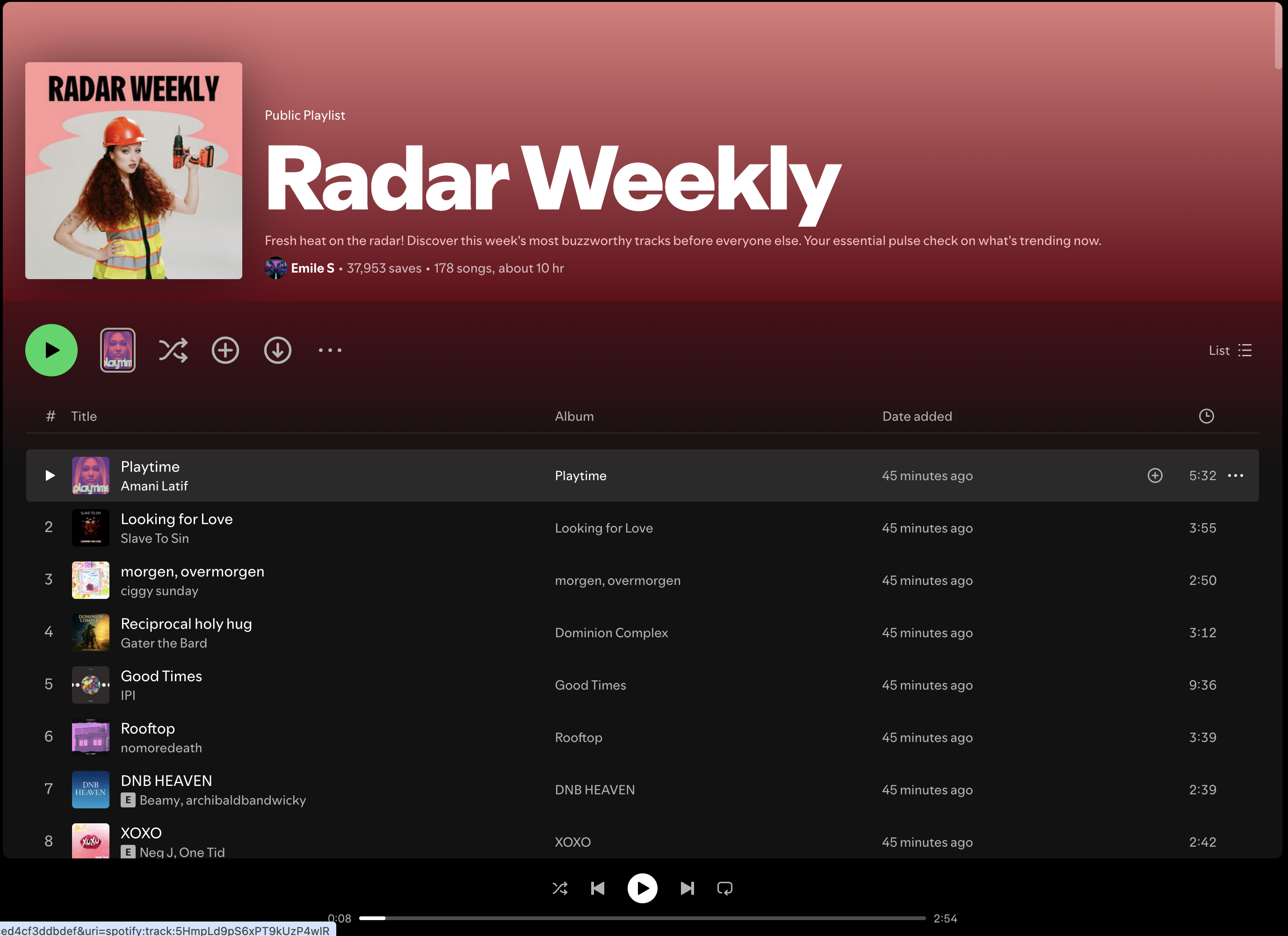The image size is (1288, 936).
Task: Open the Dominion Complex album link
Action: click(611, 632)
